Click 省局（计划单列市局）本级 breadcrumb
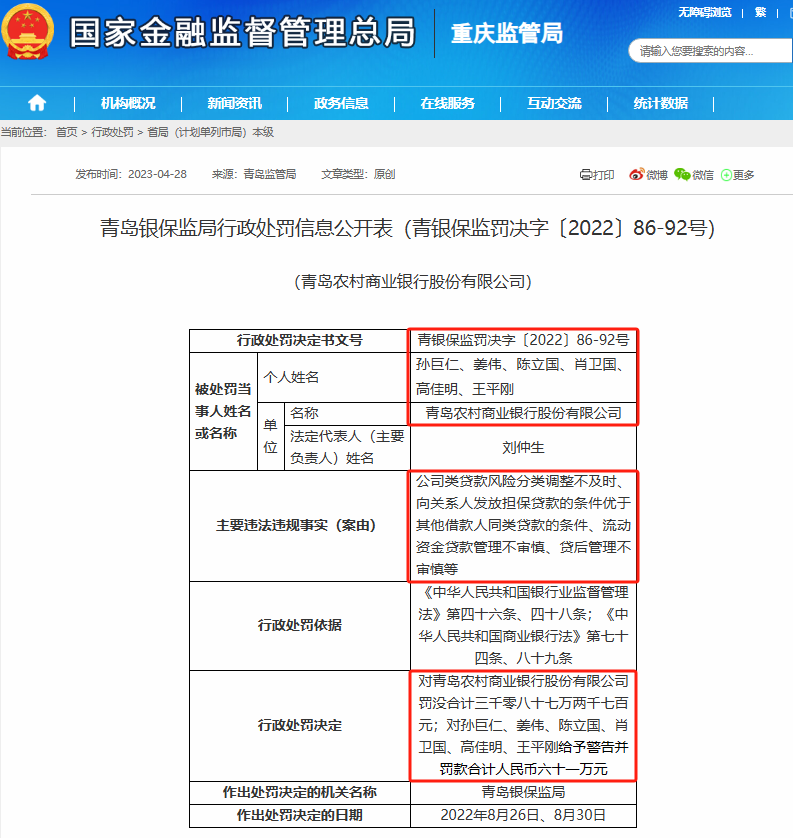Viewport: 793px width, 838px height. point(211,132)
